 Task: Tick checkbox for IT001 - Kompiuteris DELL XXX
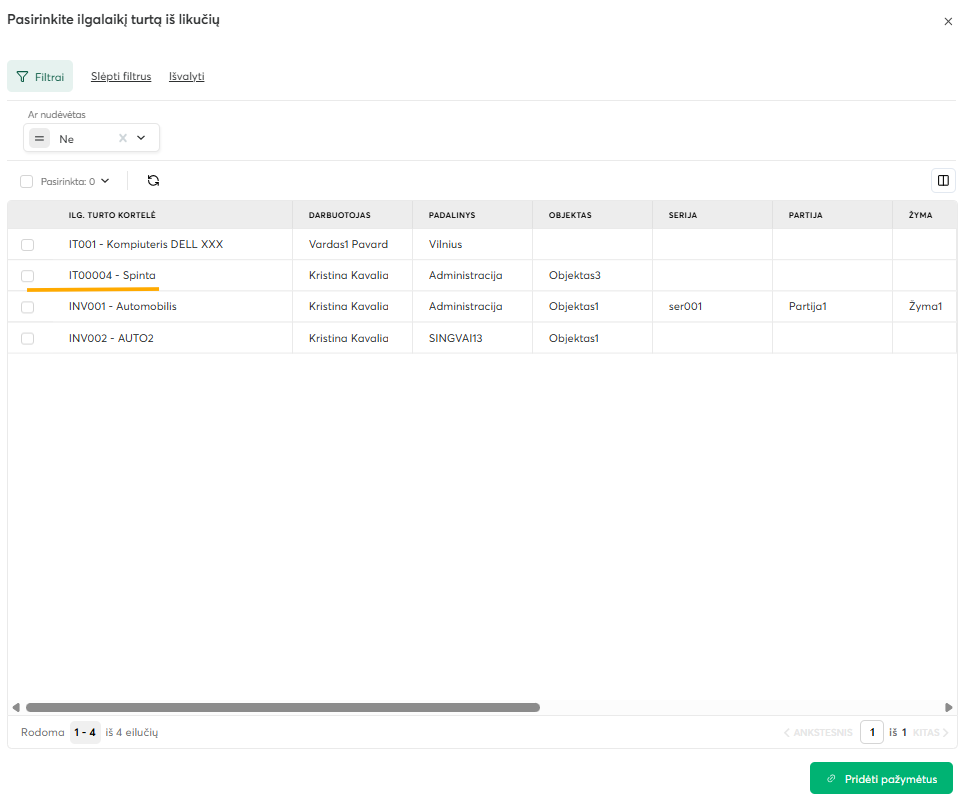click(27, 244)
